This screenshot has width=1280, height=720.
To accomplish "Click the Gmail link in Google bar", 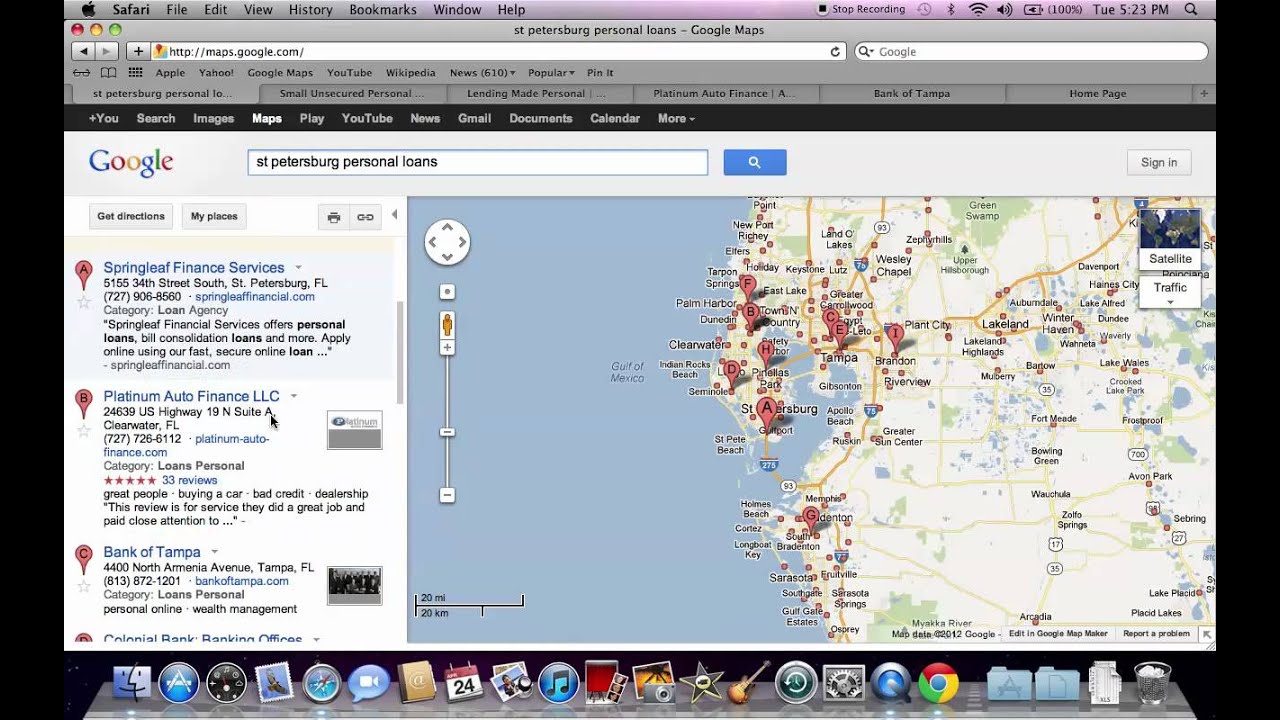I will click(x=474, y=118).
